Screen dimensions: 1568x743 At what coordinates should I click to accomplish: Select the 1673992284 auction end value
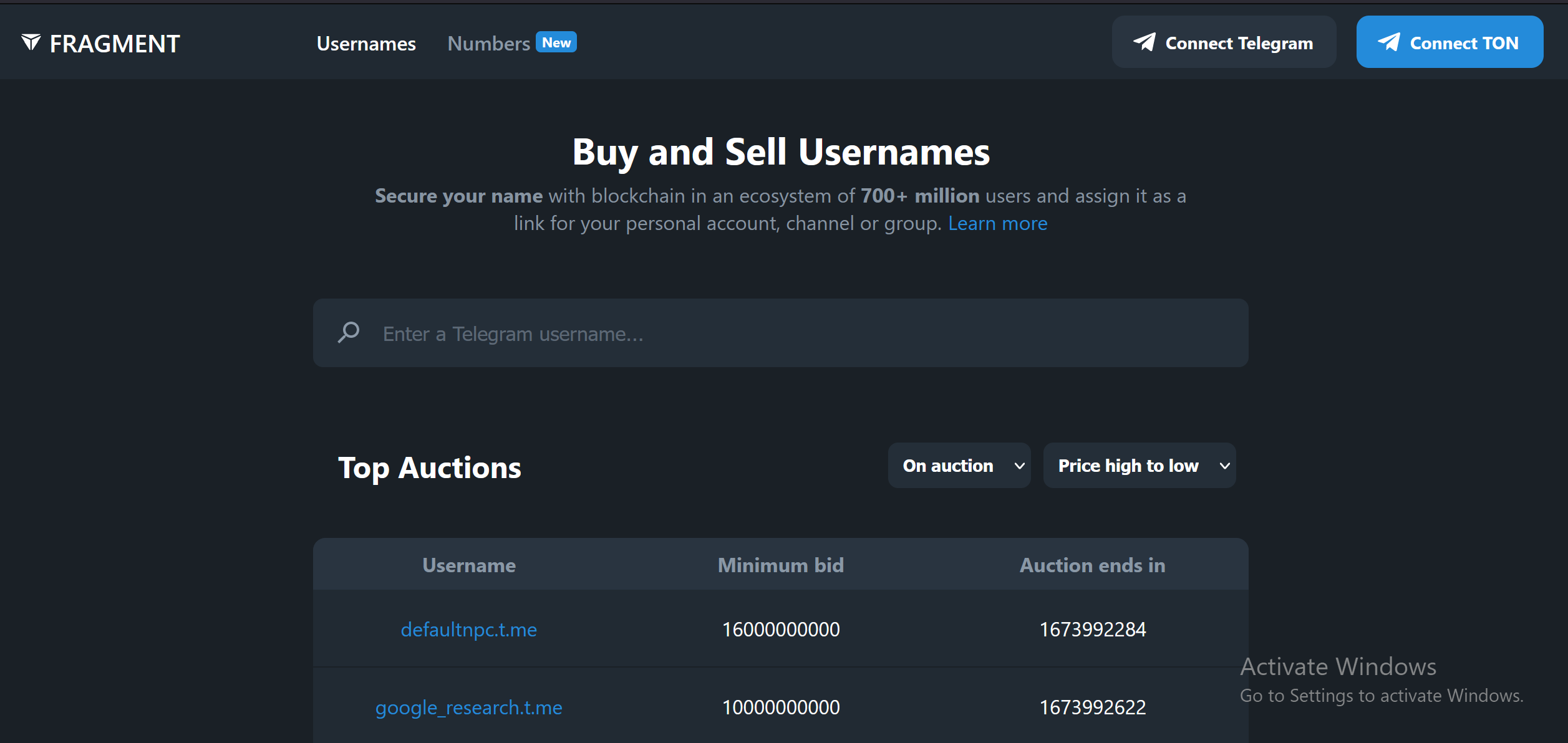click(1092, 630)
